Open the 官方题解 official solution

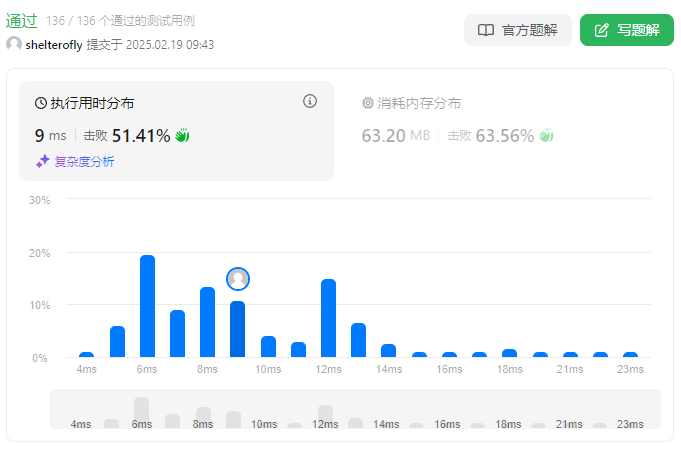point(518,30)
